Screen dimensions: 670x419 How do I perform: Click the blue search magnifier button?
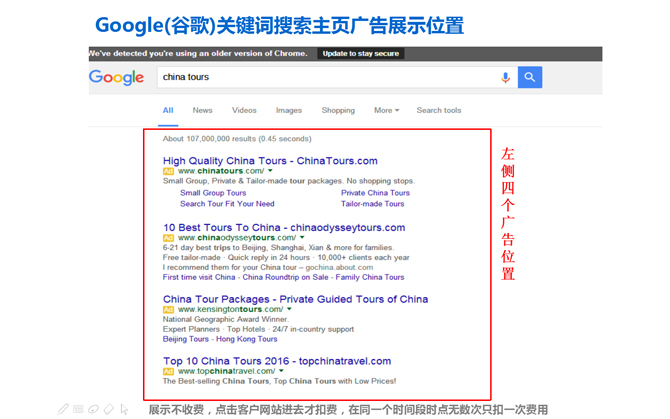tap(530, 77)
